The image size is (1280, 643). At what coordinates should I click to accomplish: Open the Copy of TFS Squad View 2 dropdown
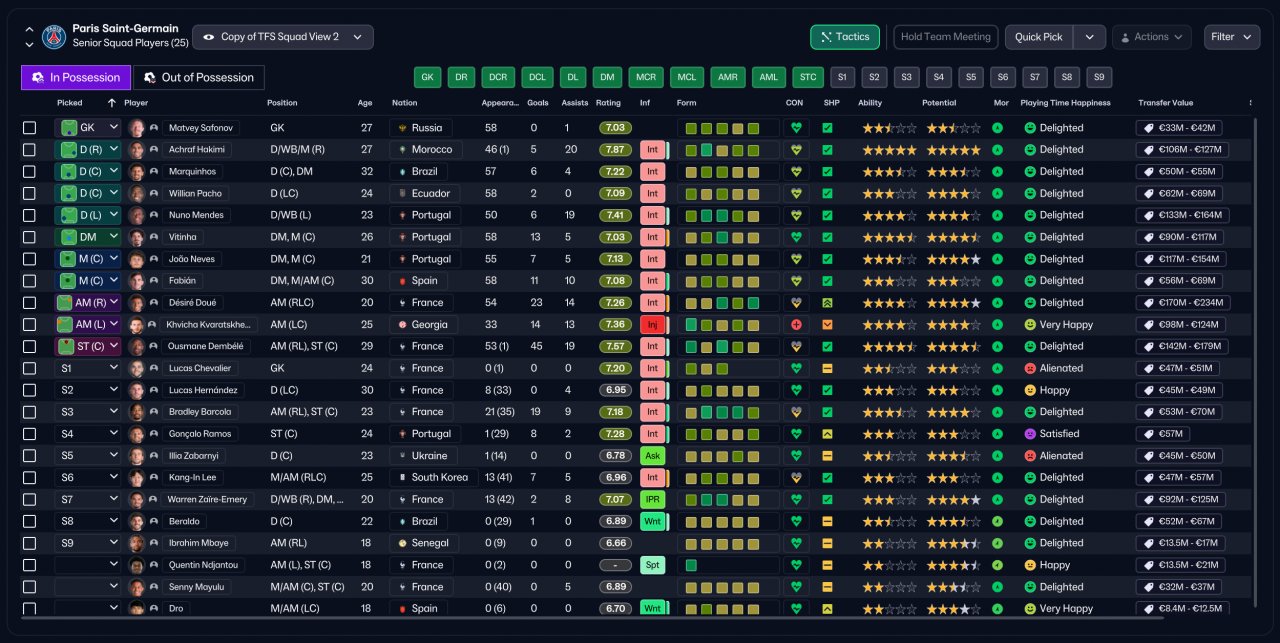click(283, 37)
